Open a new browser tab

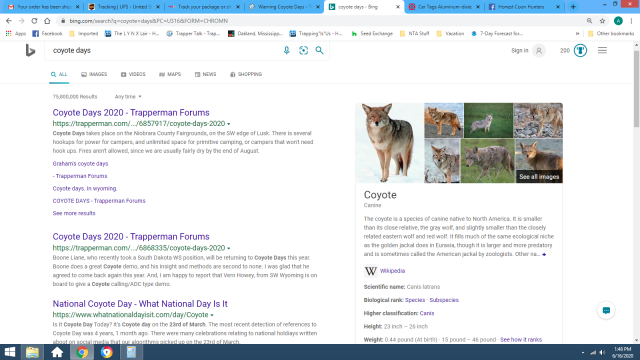(573, 7)
